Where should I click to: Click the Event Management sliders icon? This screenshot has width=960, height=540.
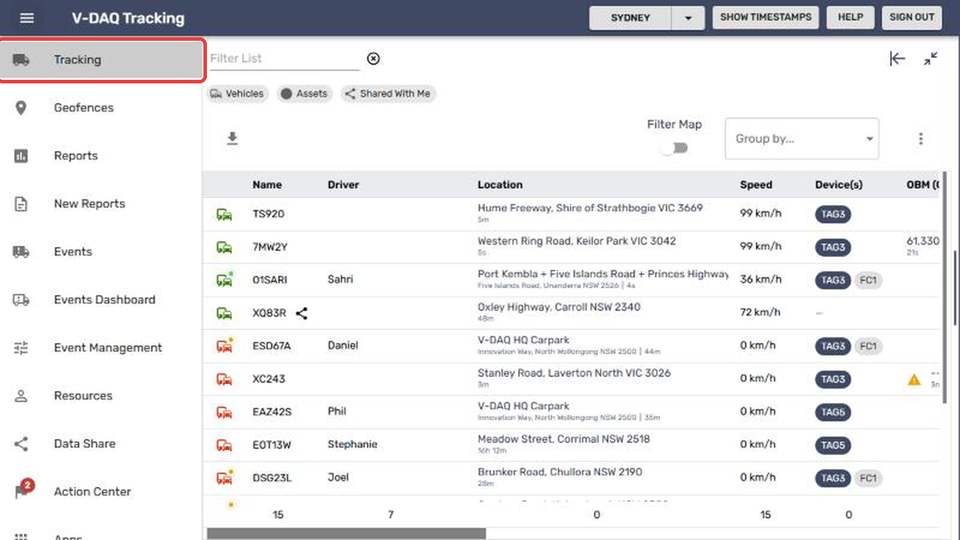coord(21,348)
